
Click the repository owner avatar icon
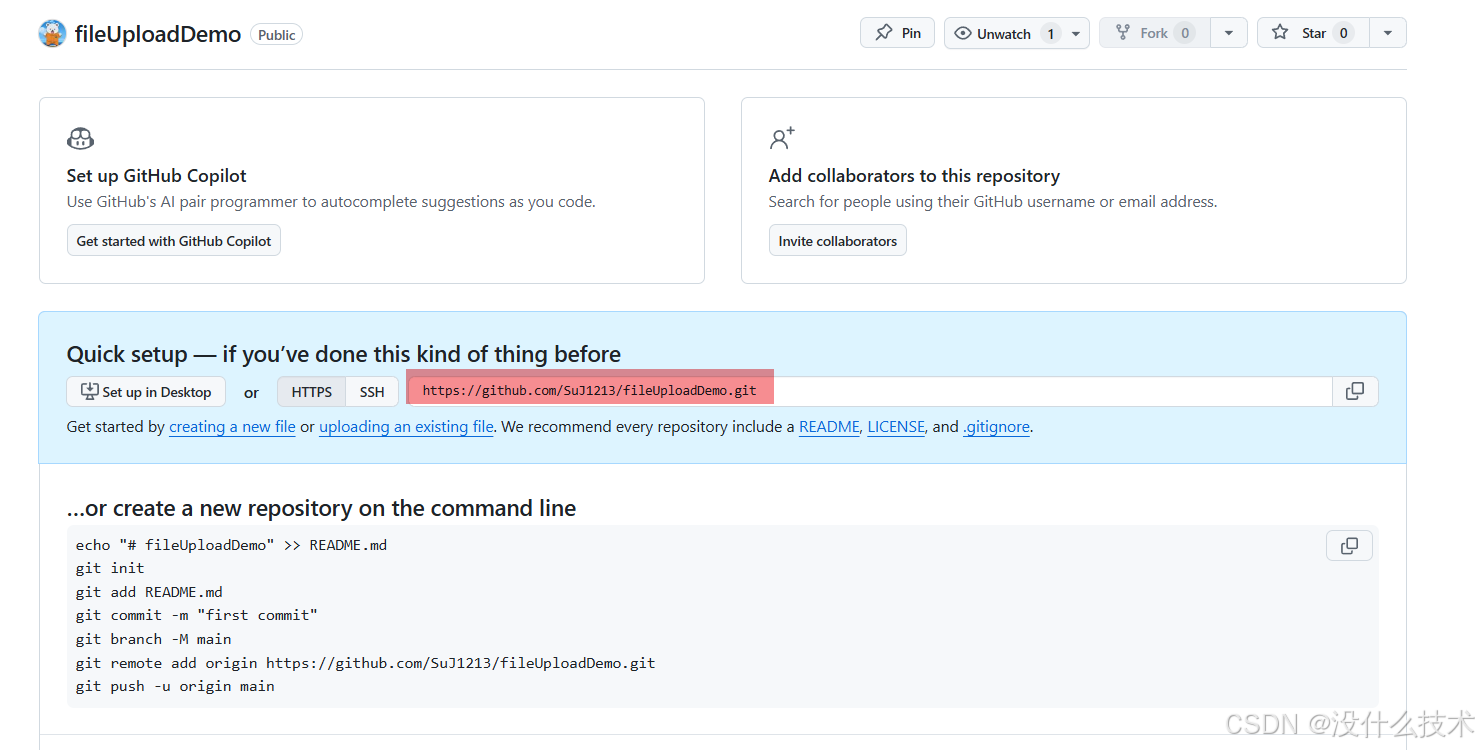(x=52, y=34)
